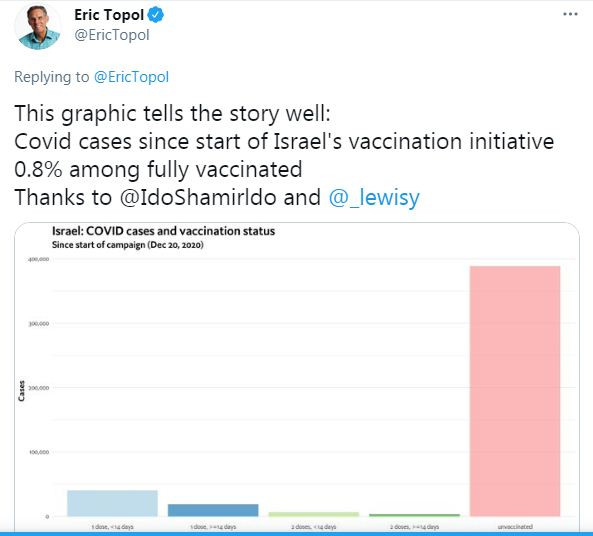Click the Eric Topol display name
Viewport: 593px width, 536px height.
click(x=109, y=15)
